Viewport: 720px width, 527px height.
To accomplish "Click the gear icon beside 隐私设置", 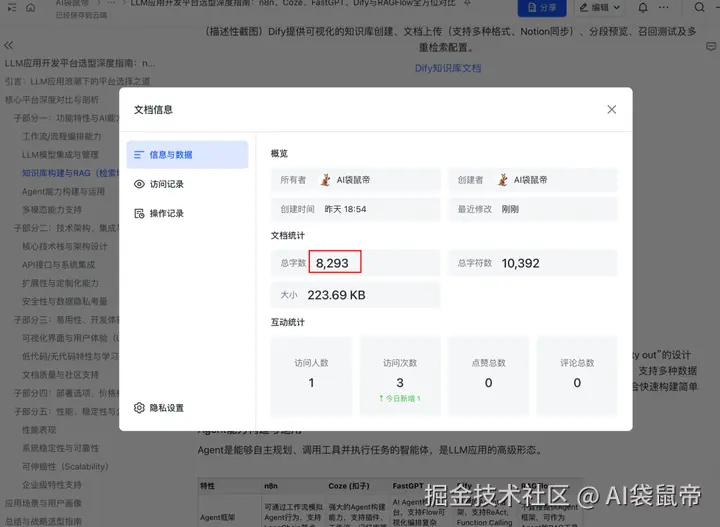I will pyautogui.click(x=139, y=408).
